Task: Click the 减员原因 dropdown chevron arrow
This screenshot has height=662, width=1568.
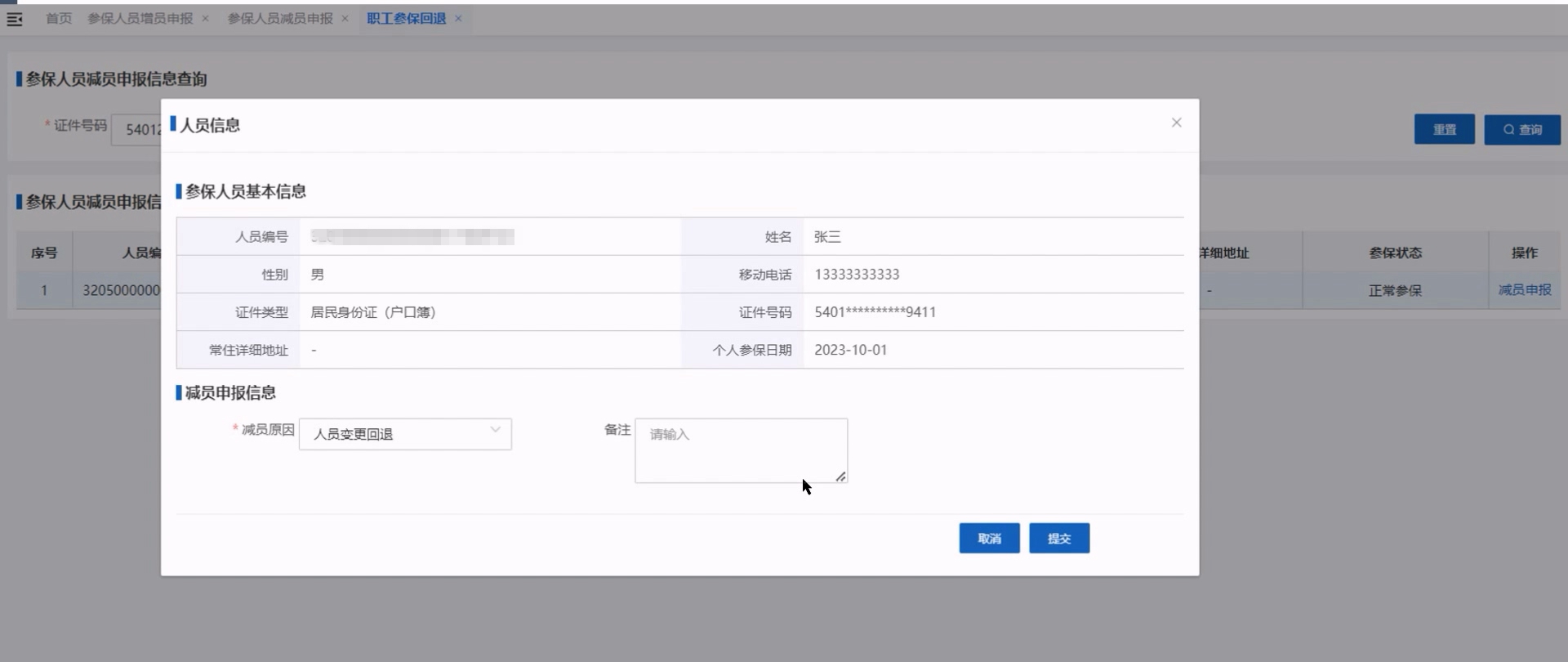Action: pyautogui.click(x=495, y=430)
